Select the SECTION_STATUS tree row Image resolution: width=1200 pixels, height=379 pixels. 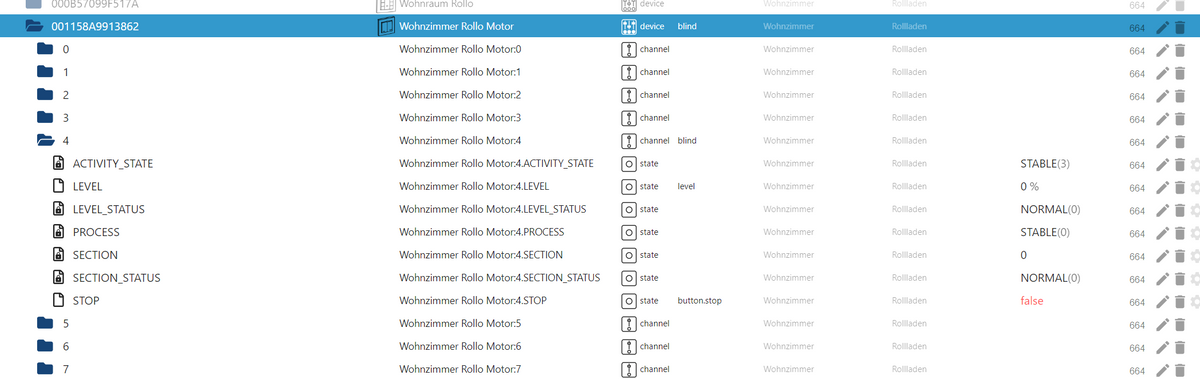pos(600,278)
